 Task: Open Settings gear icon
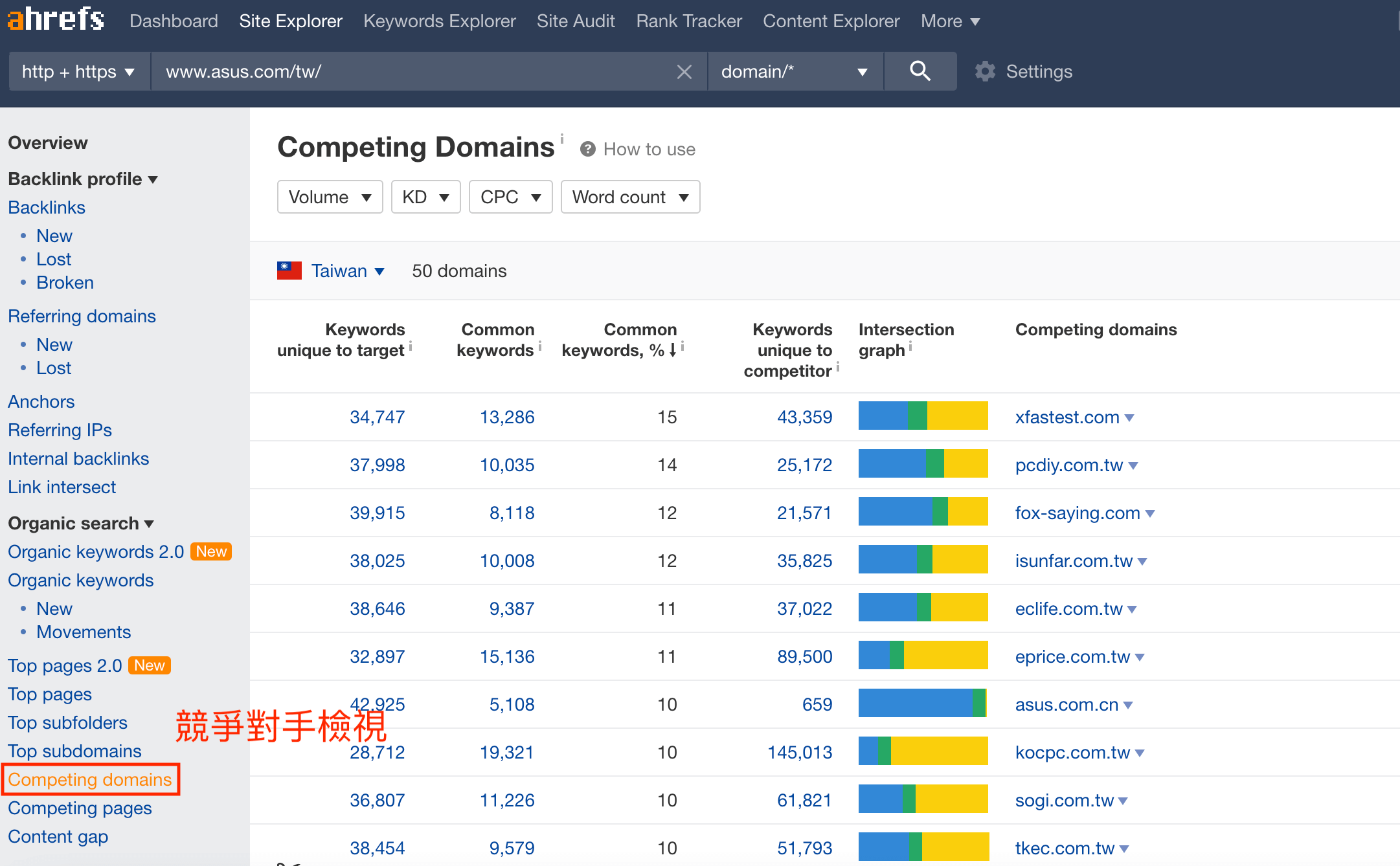(985, 71)
